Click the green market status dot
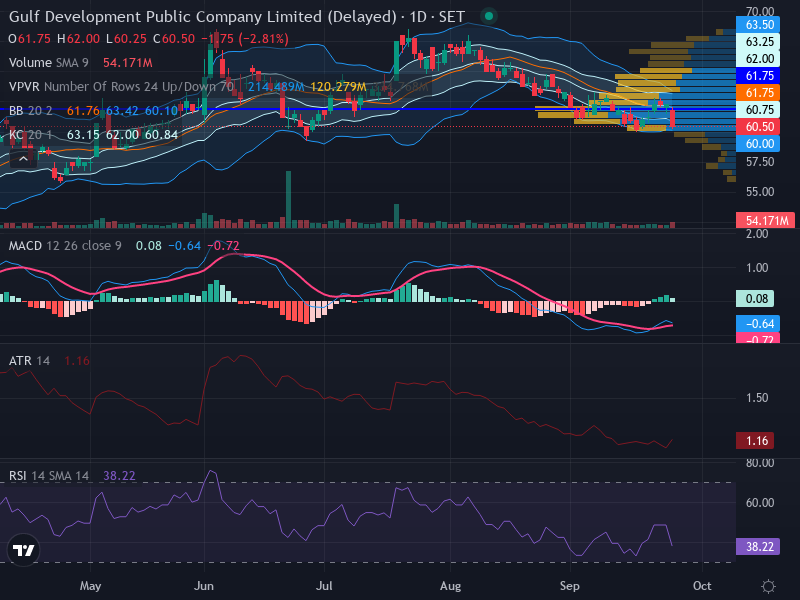This screenshot has width=800, height=600. pyautogui.click(x=489, y=16)
